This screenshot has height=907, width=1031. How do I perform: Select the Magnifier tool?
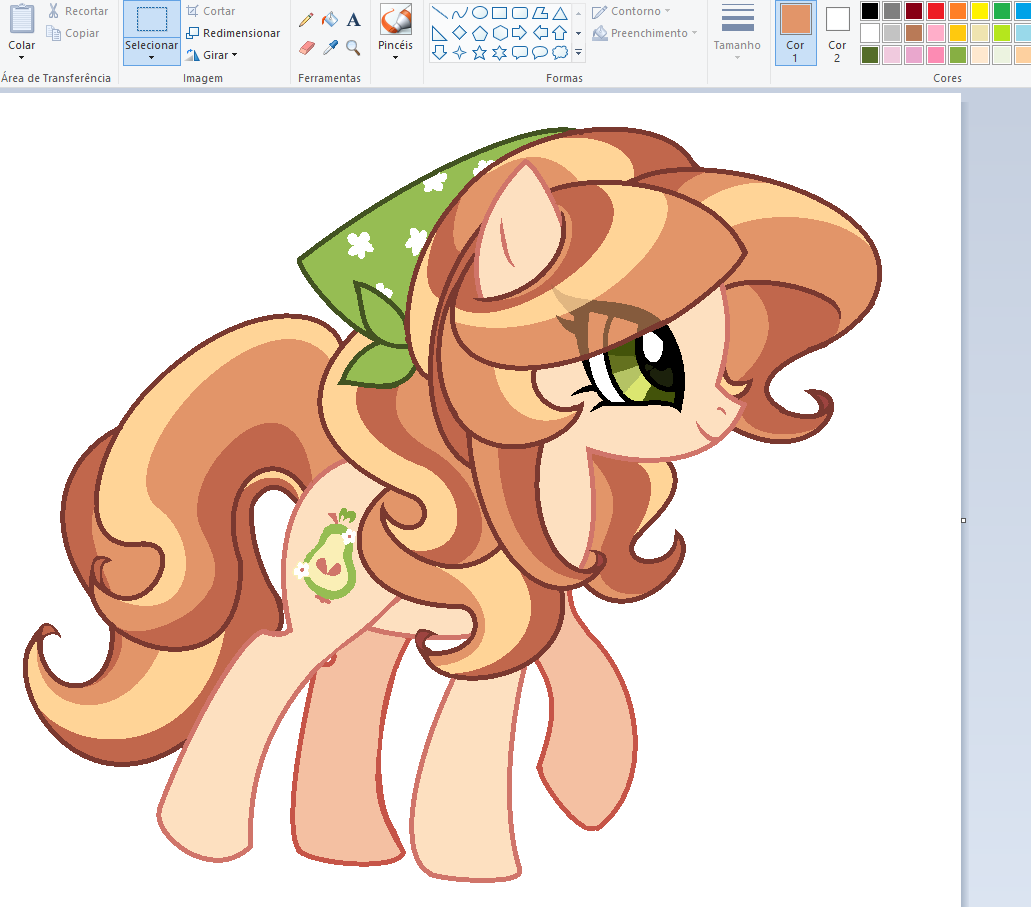tap(354, 47)
